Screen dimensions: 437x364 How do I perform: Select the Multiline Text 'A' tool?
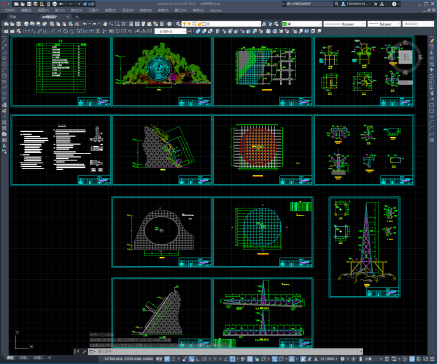[4, 145]
